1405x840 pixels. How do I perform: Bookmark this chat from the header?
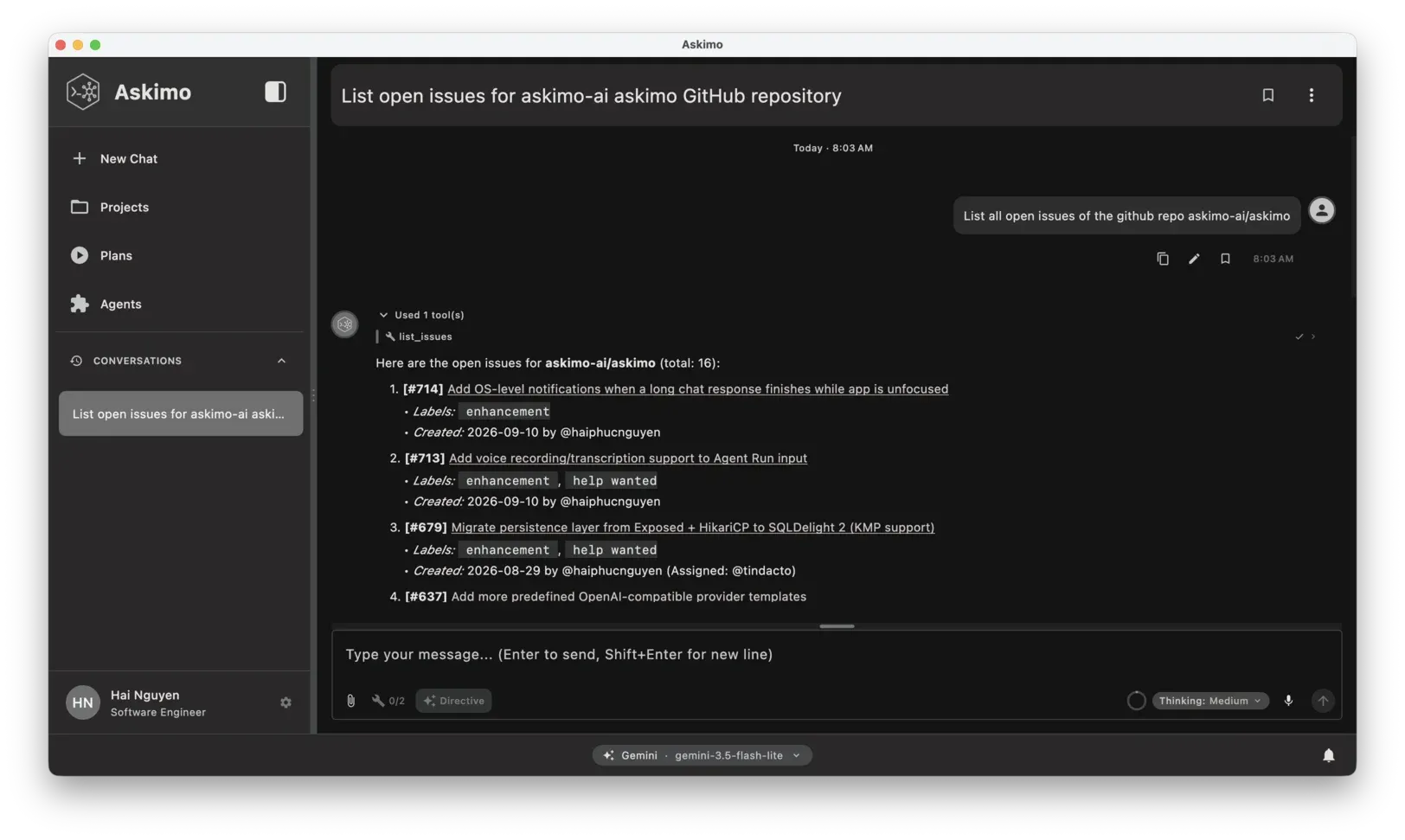(1267, 95)
